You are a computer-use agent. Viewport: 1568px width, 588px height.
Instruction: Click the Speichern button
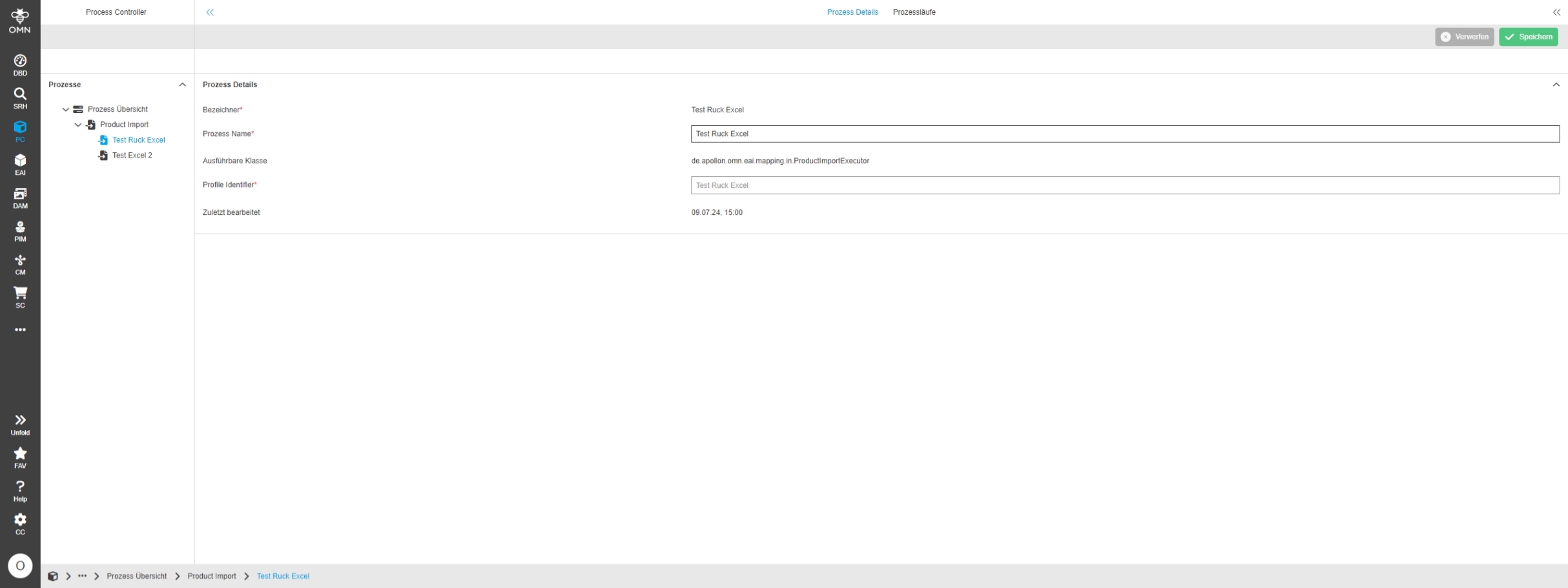1528,37
